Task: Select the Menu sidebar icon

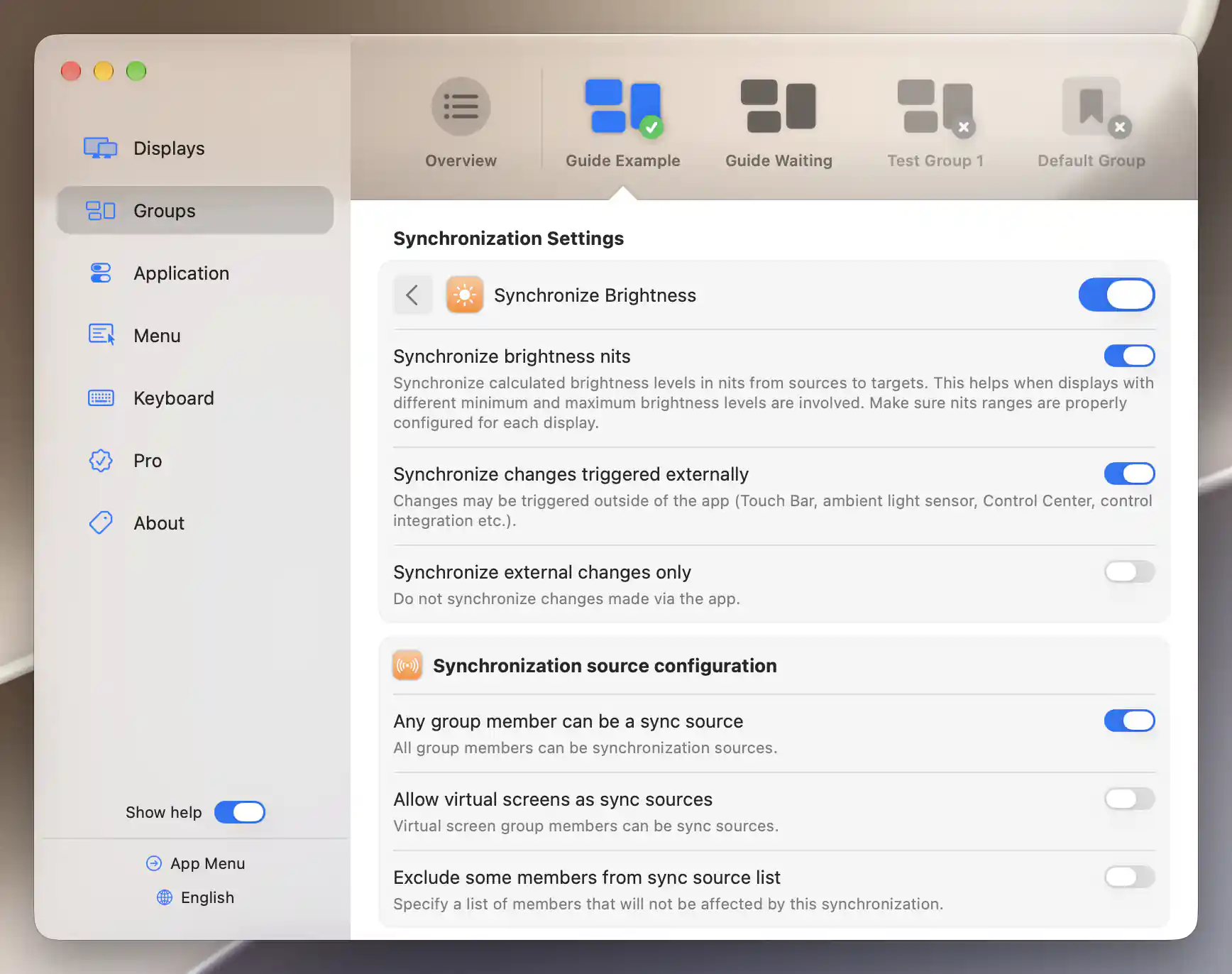Action: (101, 334)
